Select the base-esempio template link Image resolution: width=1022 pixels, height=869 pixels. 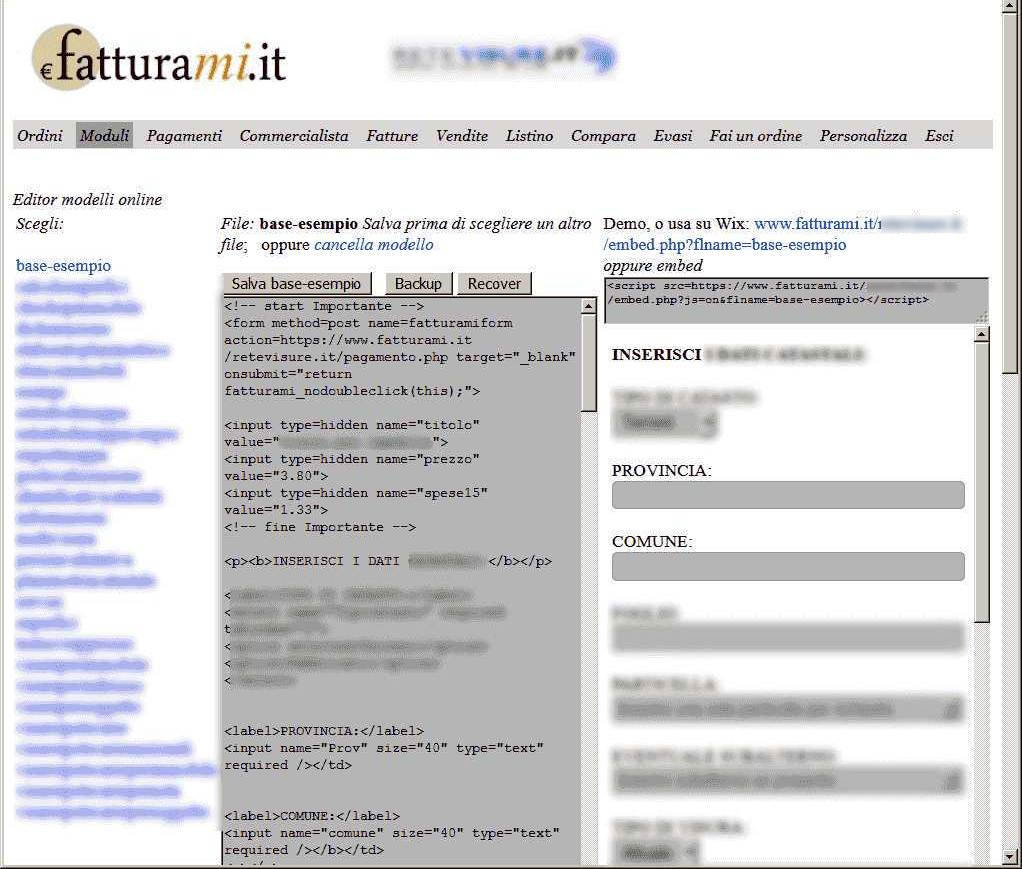[x=63, y=265]
